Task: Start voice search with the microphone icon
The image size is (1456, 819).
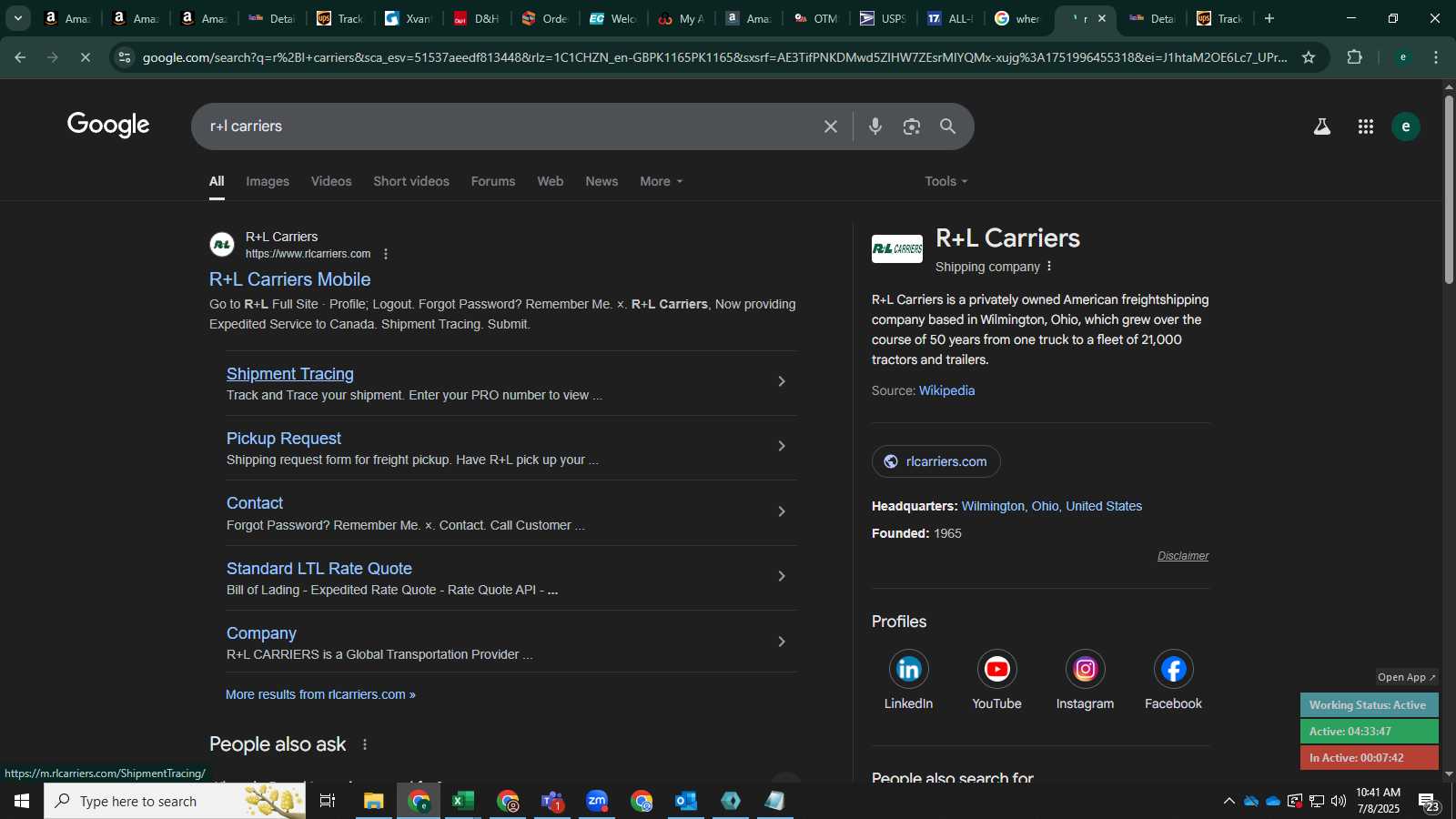Action: pyautogui.click(x=875, y=126)
